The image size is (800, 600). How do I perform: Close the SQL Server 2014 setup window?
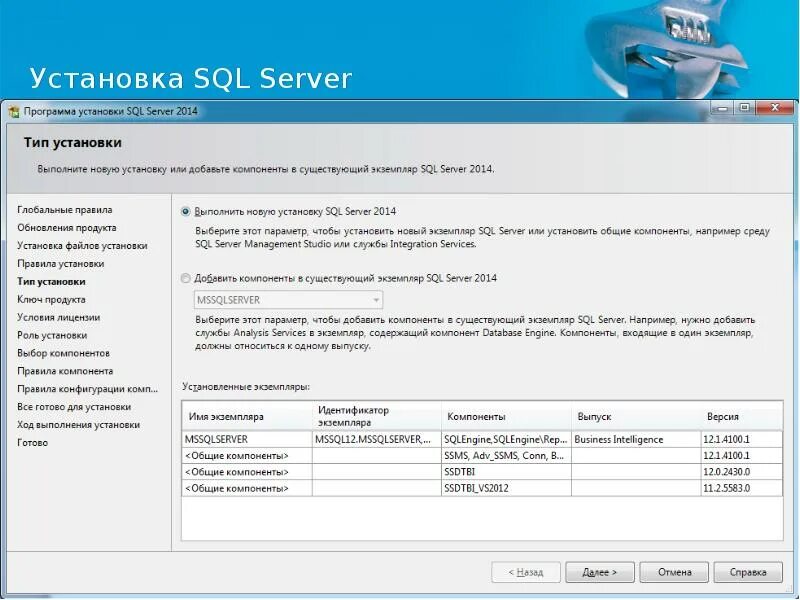[x=775, y=108]
